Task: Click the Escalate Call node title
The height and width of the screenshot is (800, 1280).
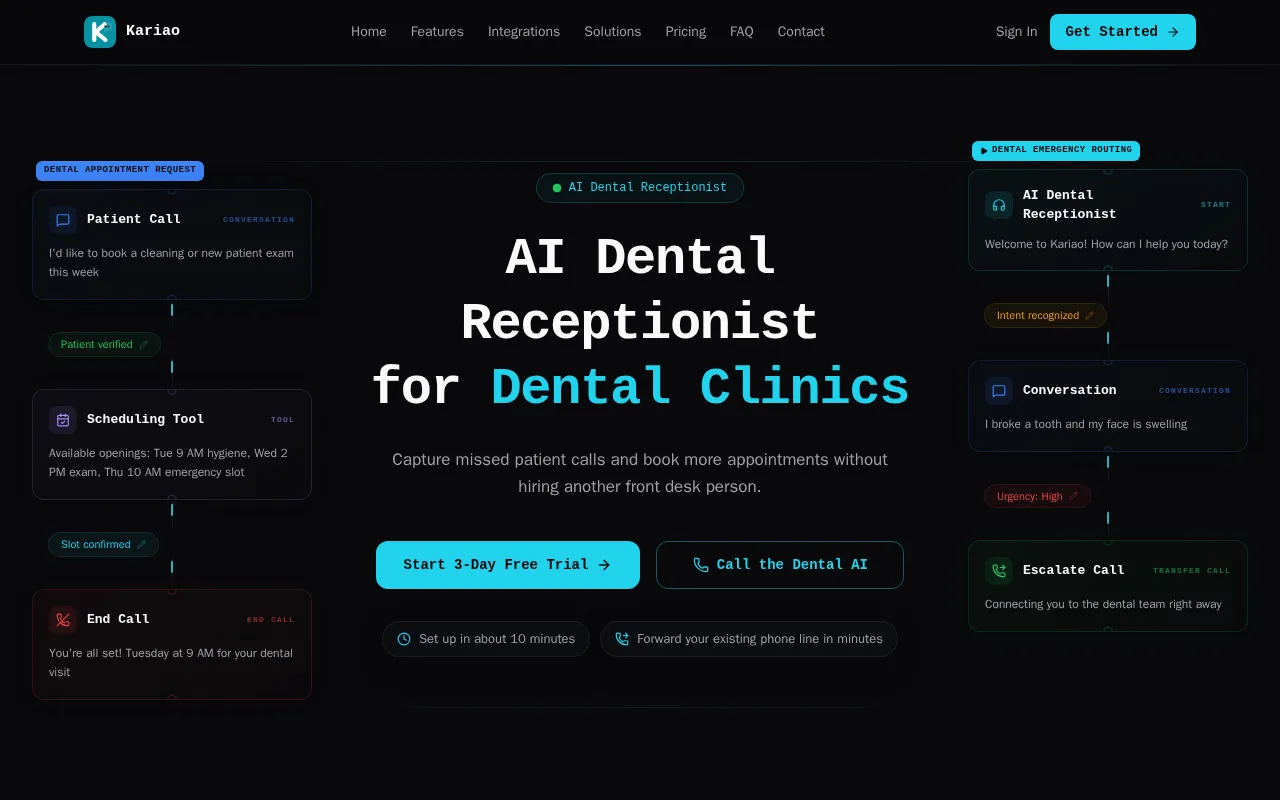Action: click(x=1074, y=570)
